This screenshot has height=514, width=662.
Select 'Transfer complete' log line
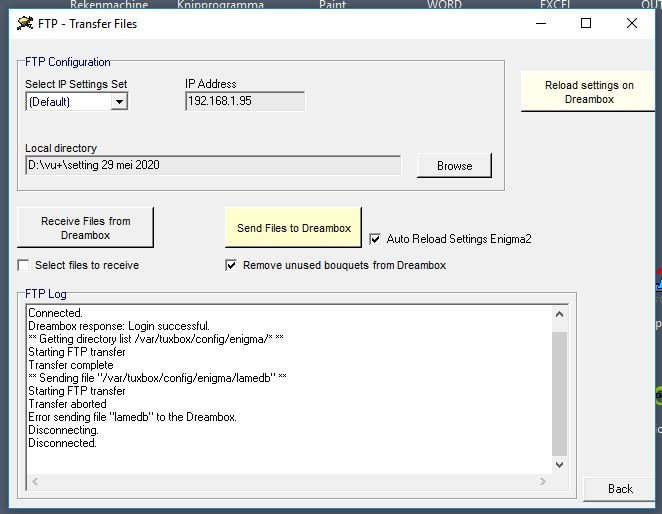tap(71, 365)
